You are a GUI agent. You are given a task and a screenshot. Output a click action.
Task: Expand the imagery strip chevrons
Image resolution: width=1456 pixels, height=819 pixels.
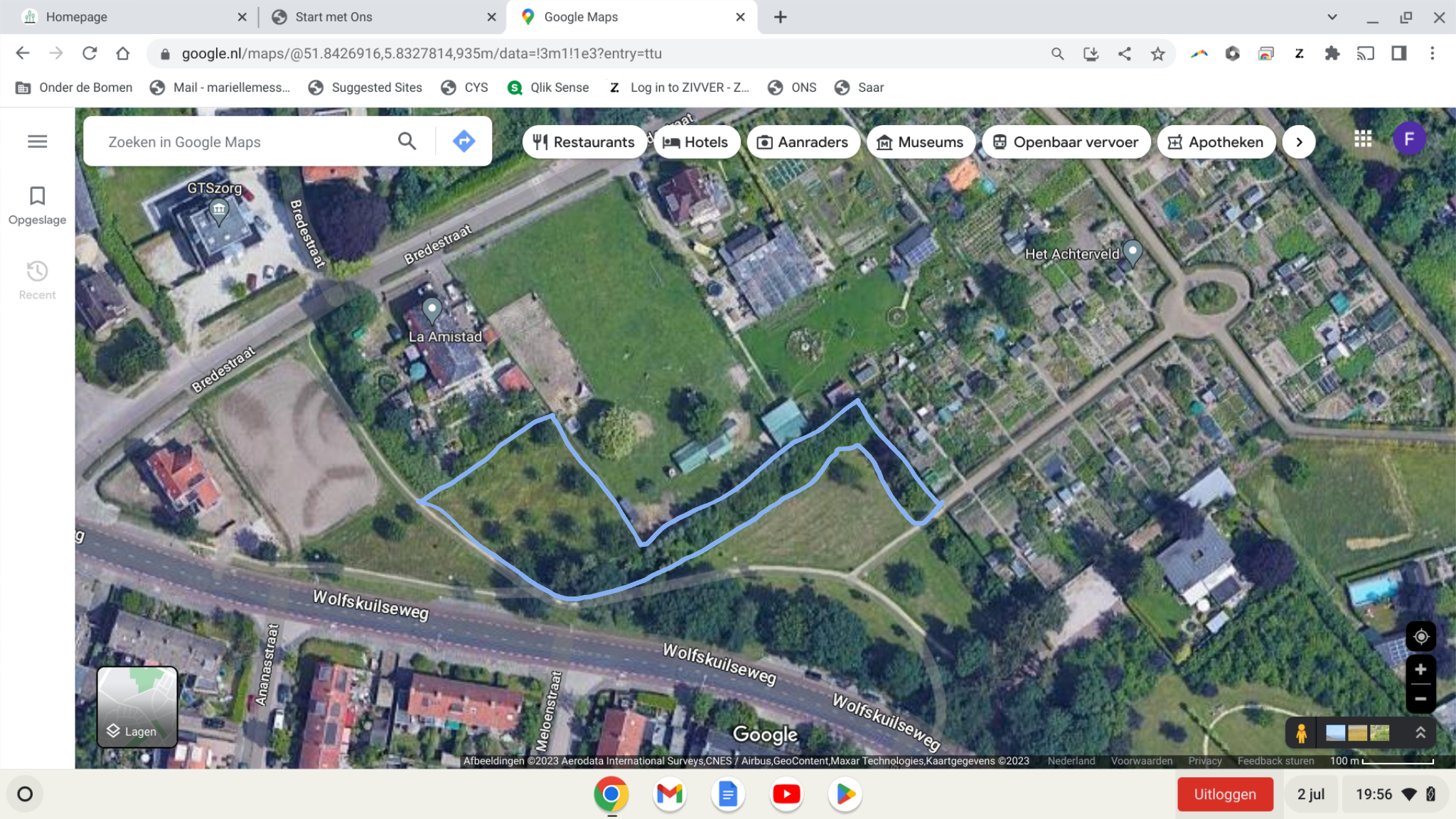click(x=1420, y=732)
